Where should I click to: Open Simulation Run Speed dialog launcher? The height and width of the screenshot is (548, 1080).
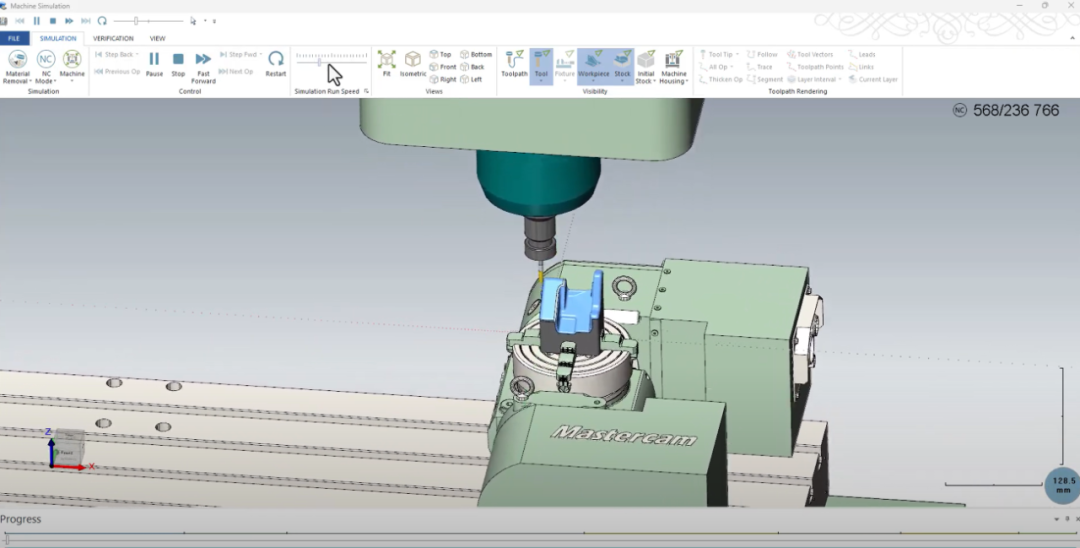366,91
